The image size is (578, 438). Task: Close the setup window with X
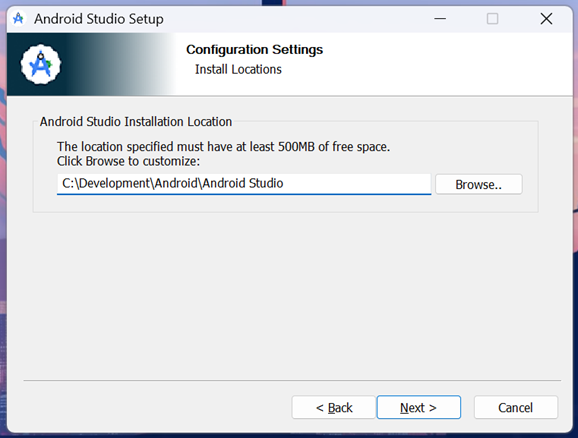coord(546,18)
